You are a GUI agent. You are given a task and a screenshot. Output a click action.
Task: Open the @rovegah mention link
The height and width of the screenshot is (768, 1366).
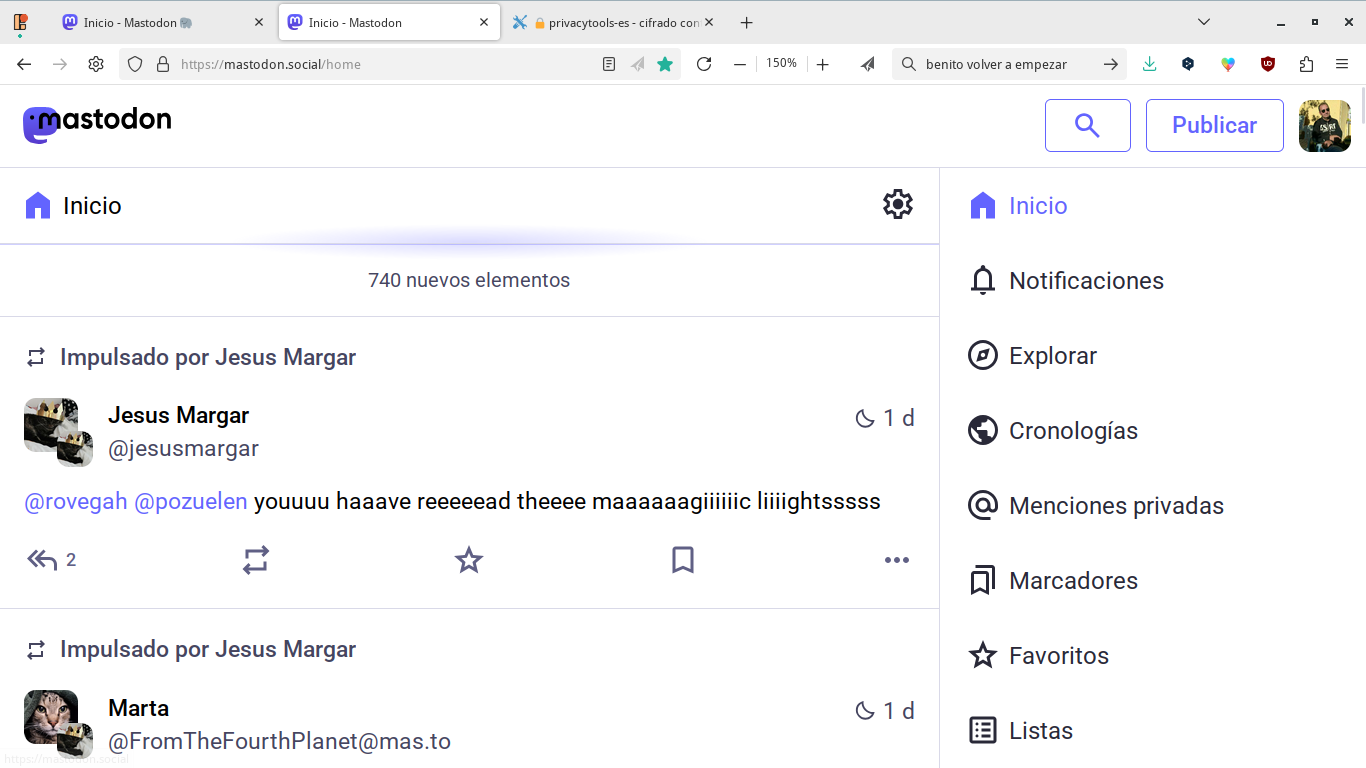click(76, 501)
